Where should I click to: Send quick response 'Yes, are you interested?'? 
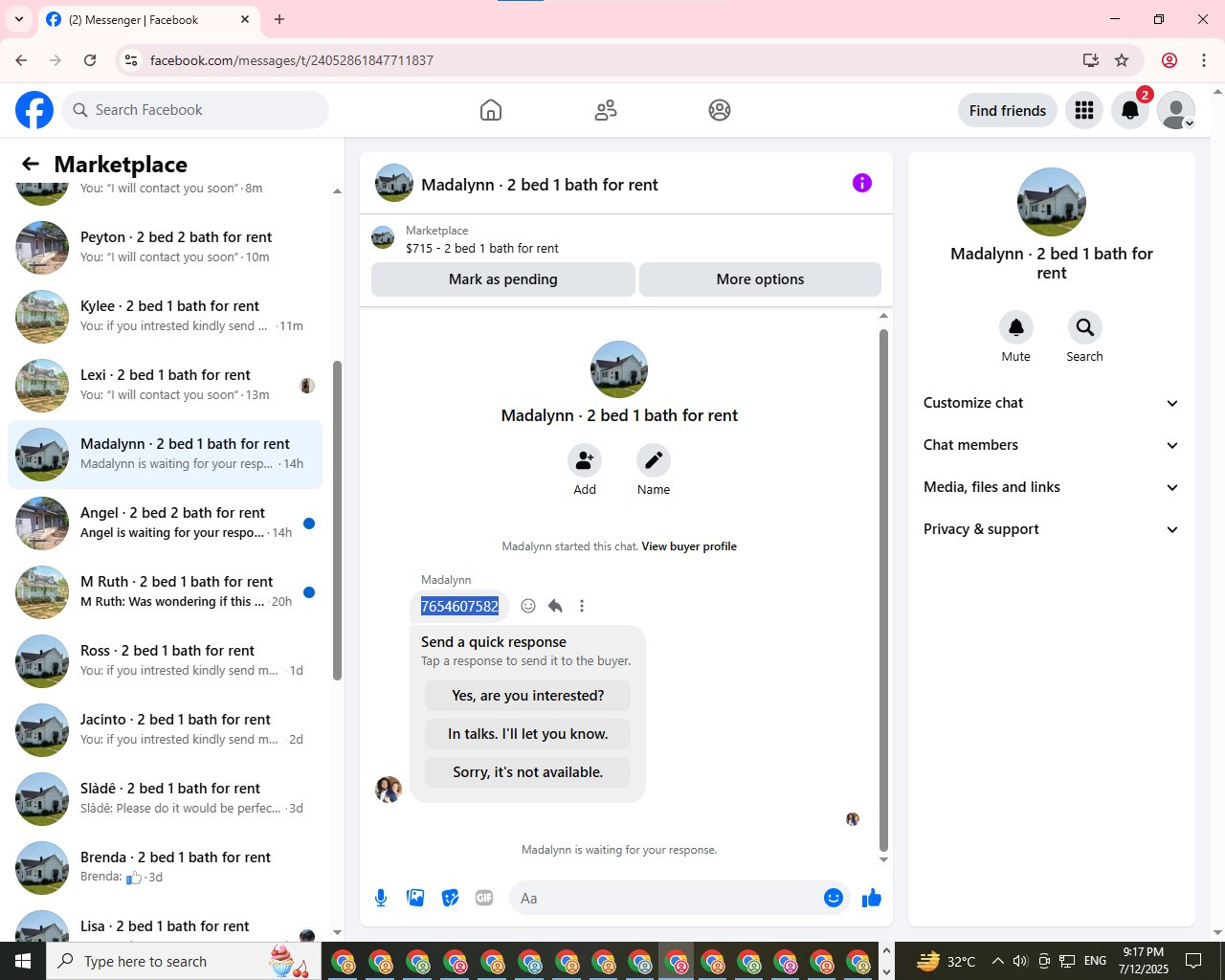[528, 696]
